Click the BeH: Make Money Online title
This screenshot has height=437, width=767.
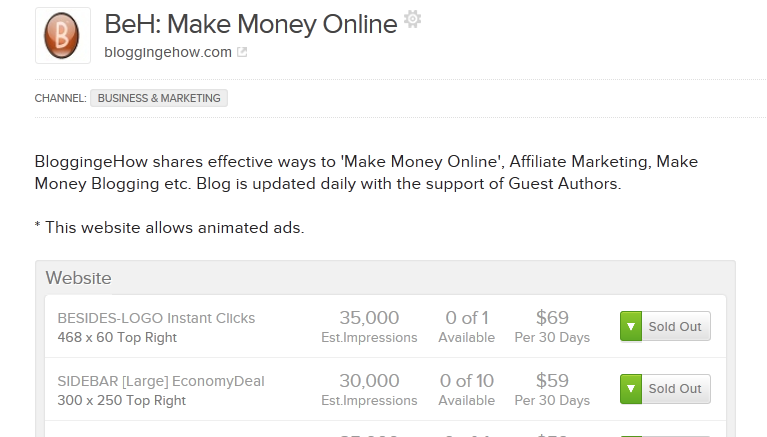coord(251,24)
